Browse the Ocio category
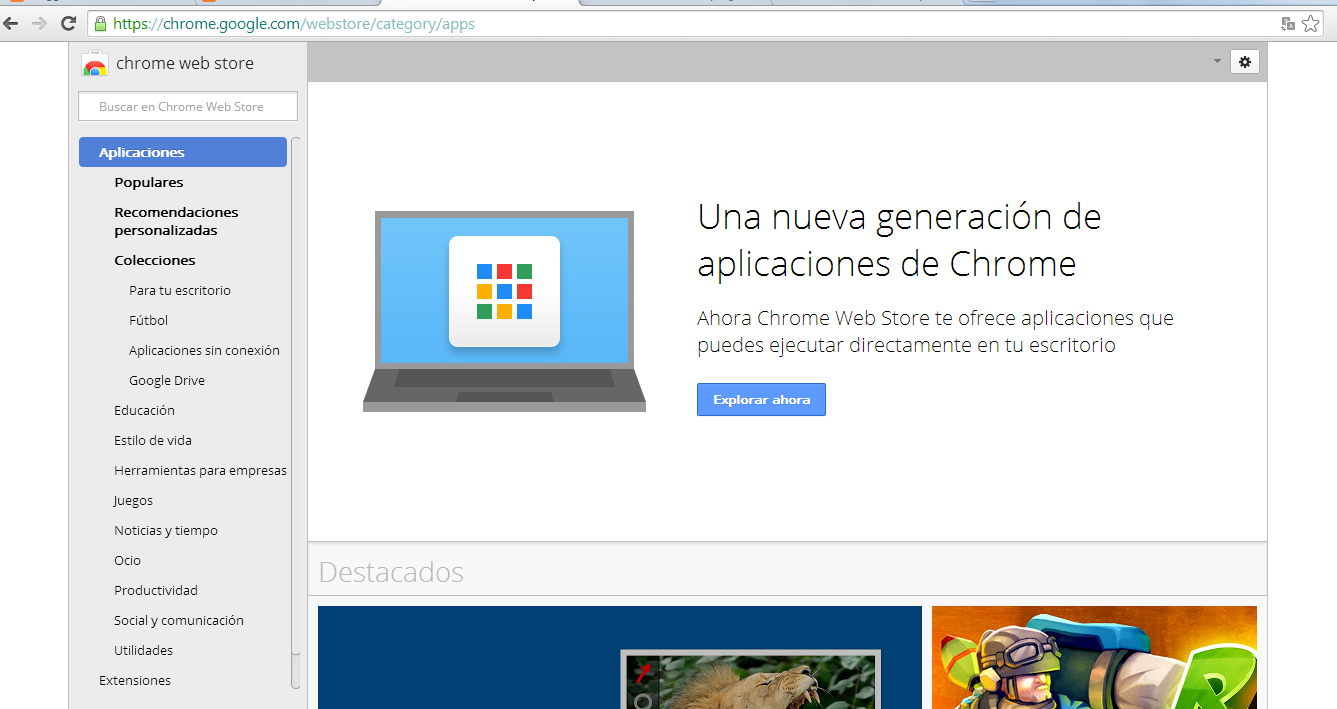Screen dimensions: 1337x709 (127, 560)
